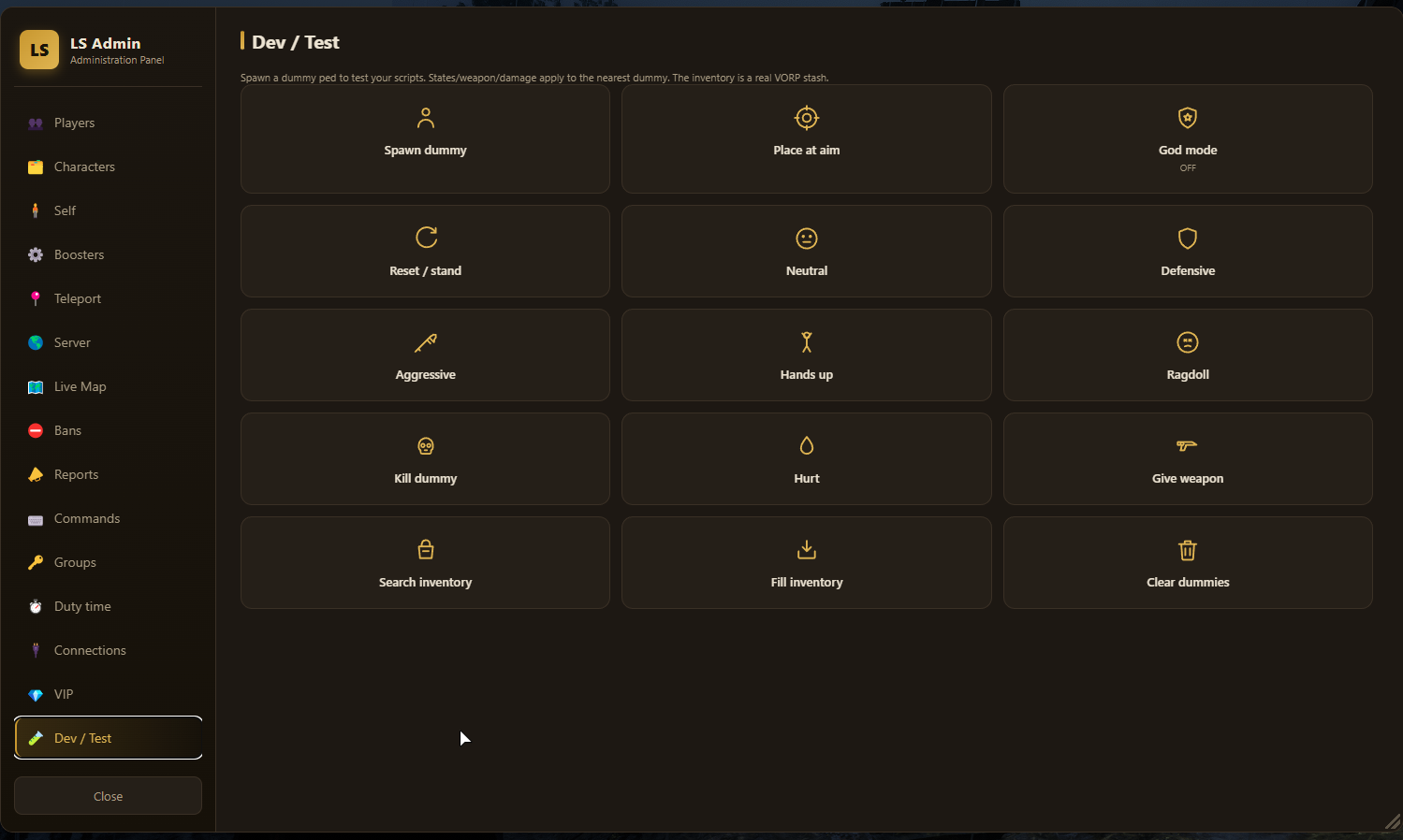This screenshot has height=840, width=1403.
Task: Open the Bans list
Action: (x=108, y=430)
